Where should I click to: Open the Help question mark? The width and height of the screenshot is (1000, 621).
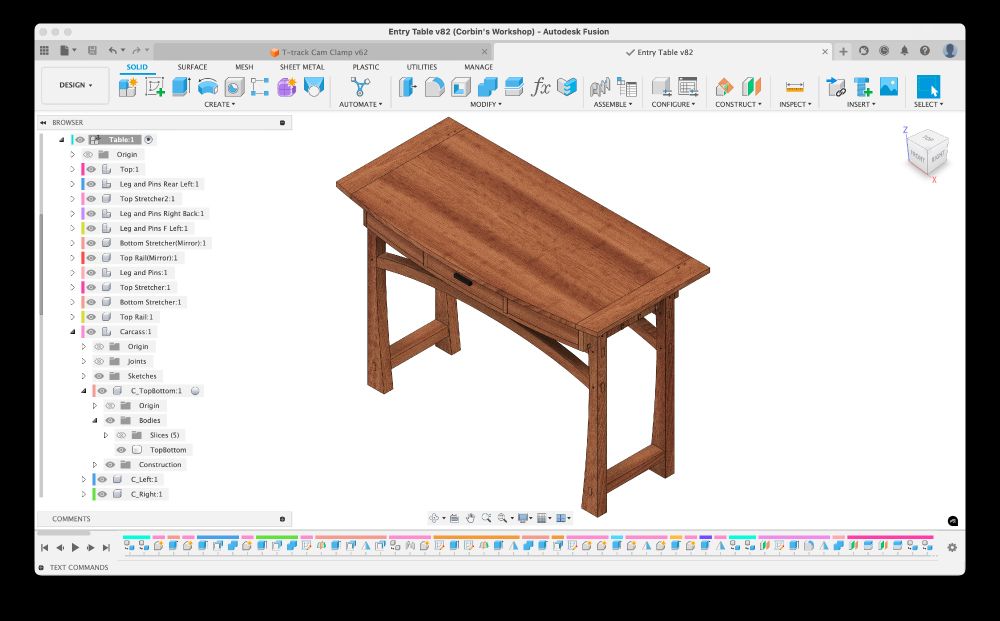coord(925,51)
